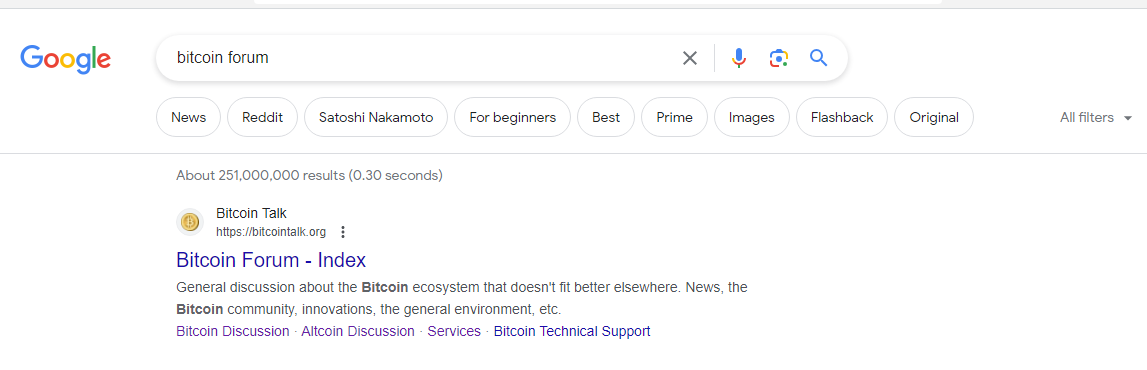Choose the For beginners filter chip
The width and height of the screenshot is (1147, 370).
513,117
